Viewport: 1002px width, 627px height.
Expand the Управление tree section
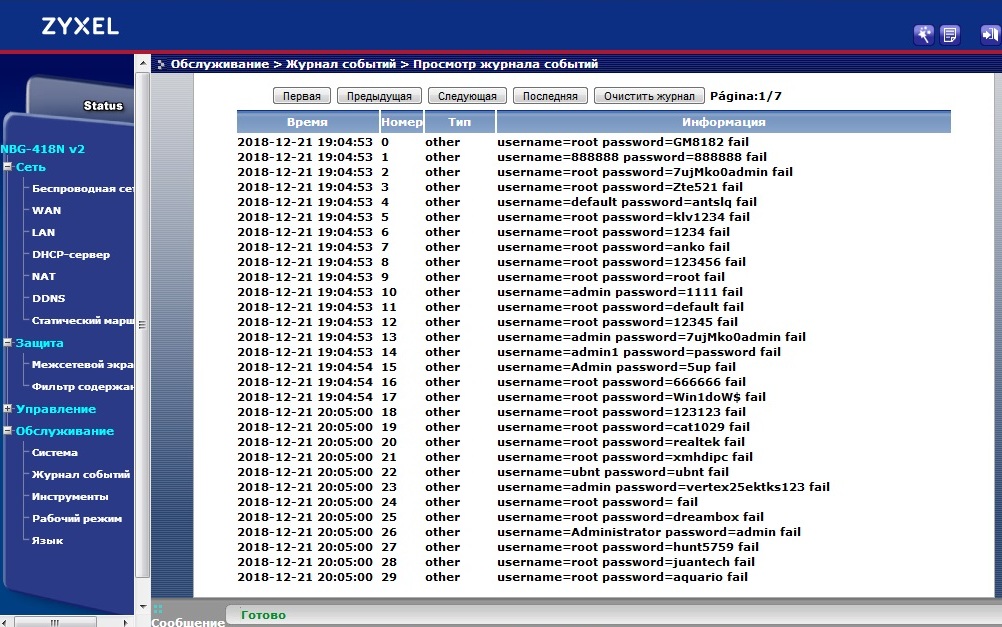(x=8, y=409)
